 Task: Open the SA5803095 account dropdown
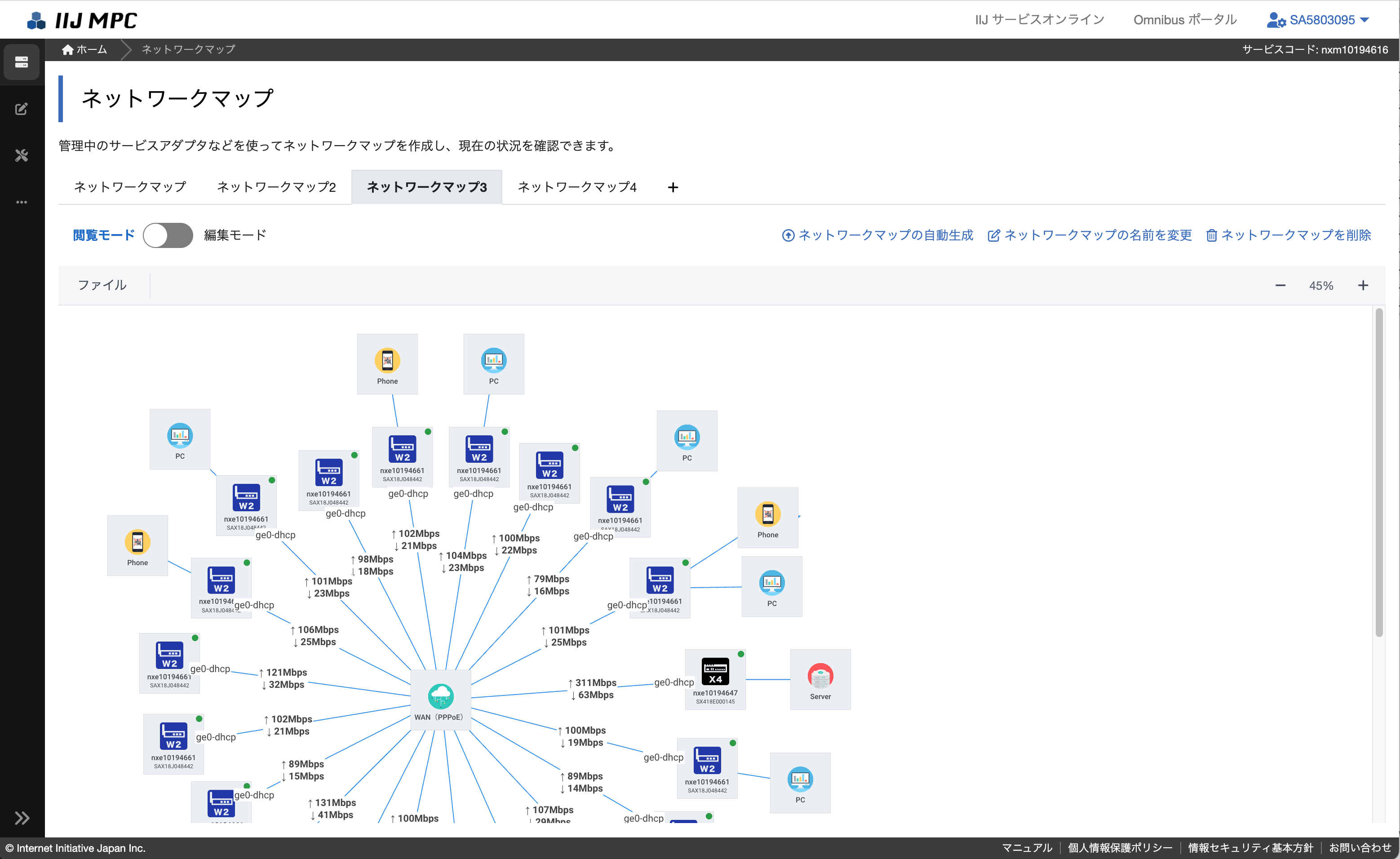tap(1319, 20)
